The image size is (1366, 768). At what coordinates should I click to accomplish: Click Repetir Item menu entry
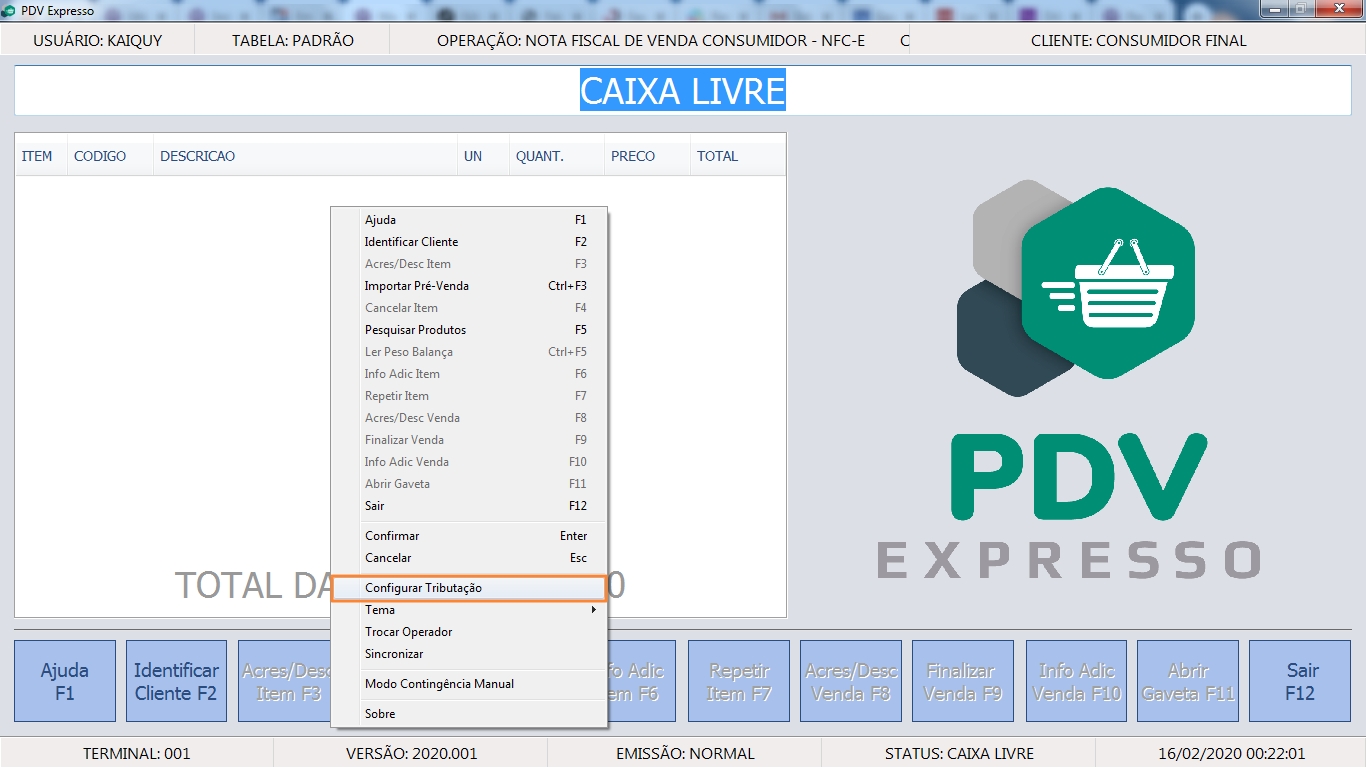[x=468, y=396]
